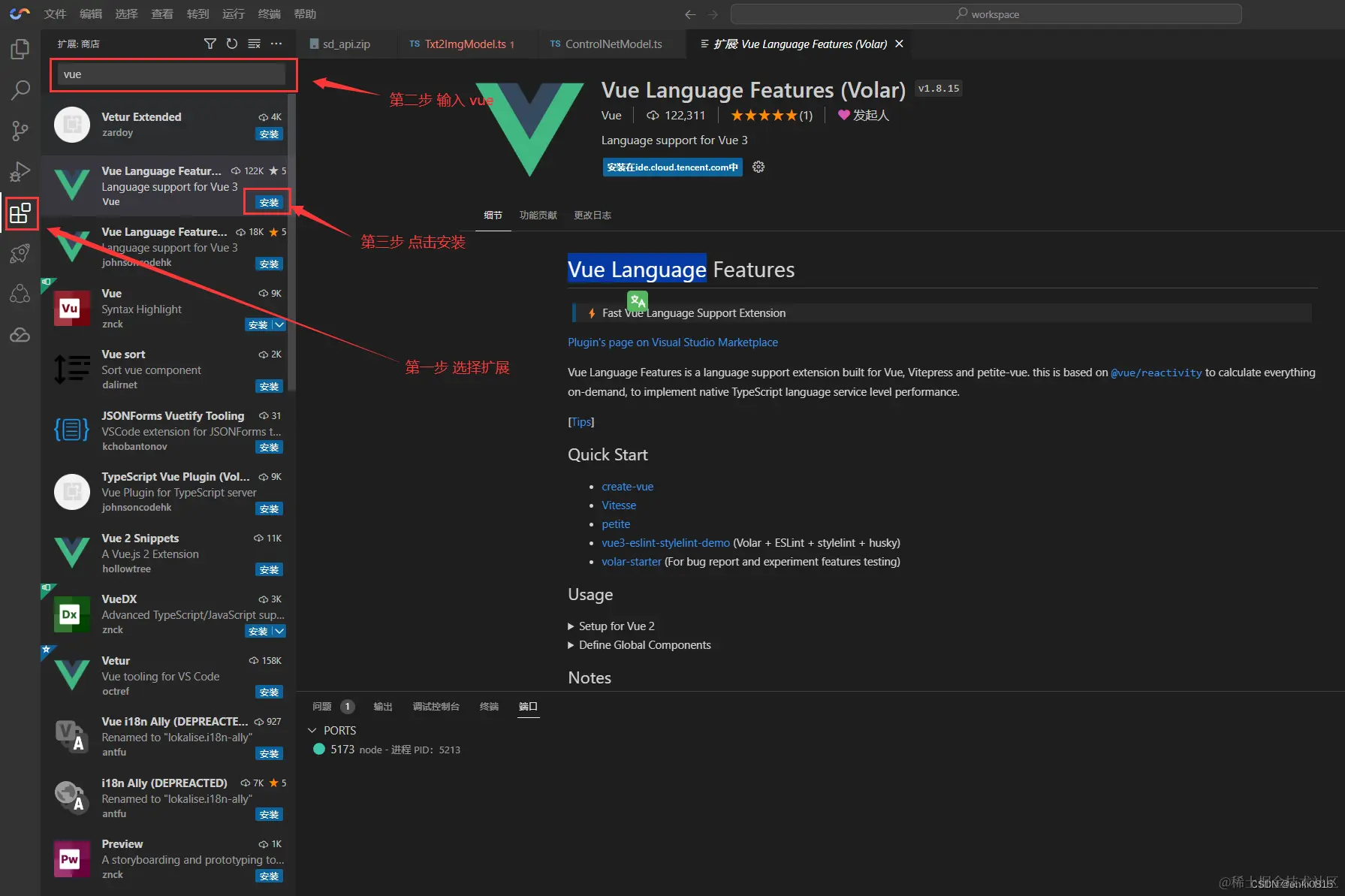This screenshot has width=1345, height=896.
Task: Switch to the ControlNetModel.ts tab
Action: pyautogui.click(x=613, y=44)
